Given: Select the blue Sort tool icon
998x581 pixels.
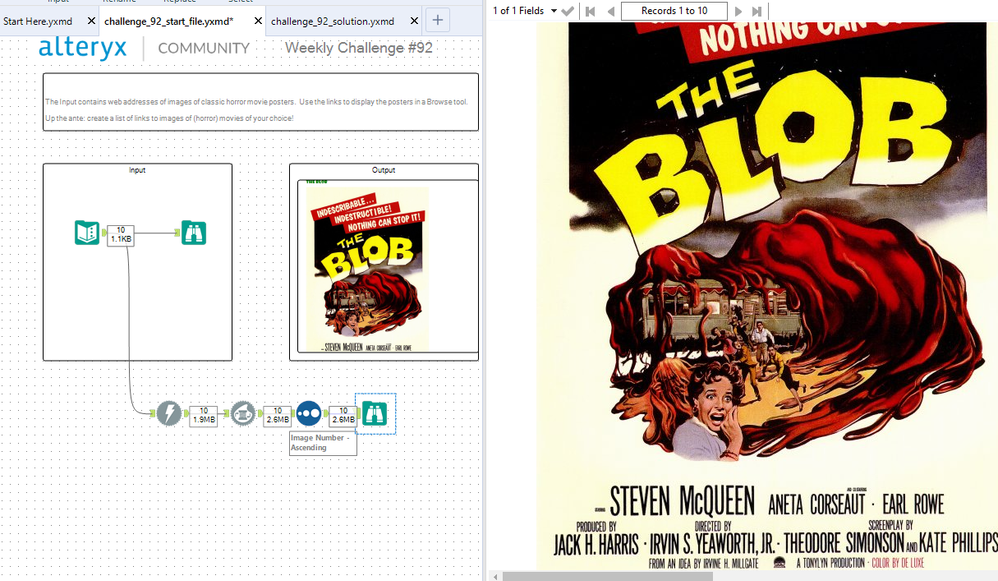Looking at the screenshot, I should [x=309, y=414].
